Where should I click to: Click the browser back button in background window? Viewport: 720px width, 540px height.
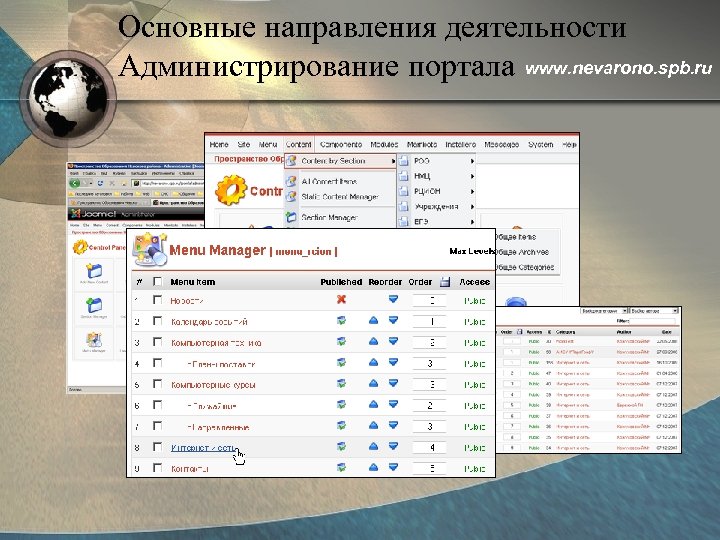[74, 183]
